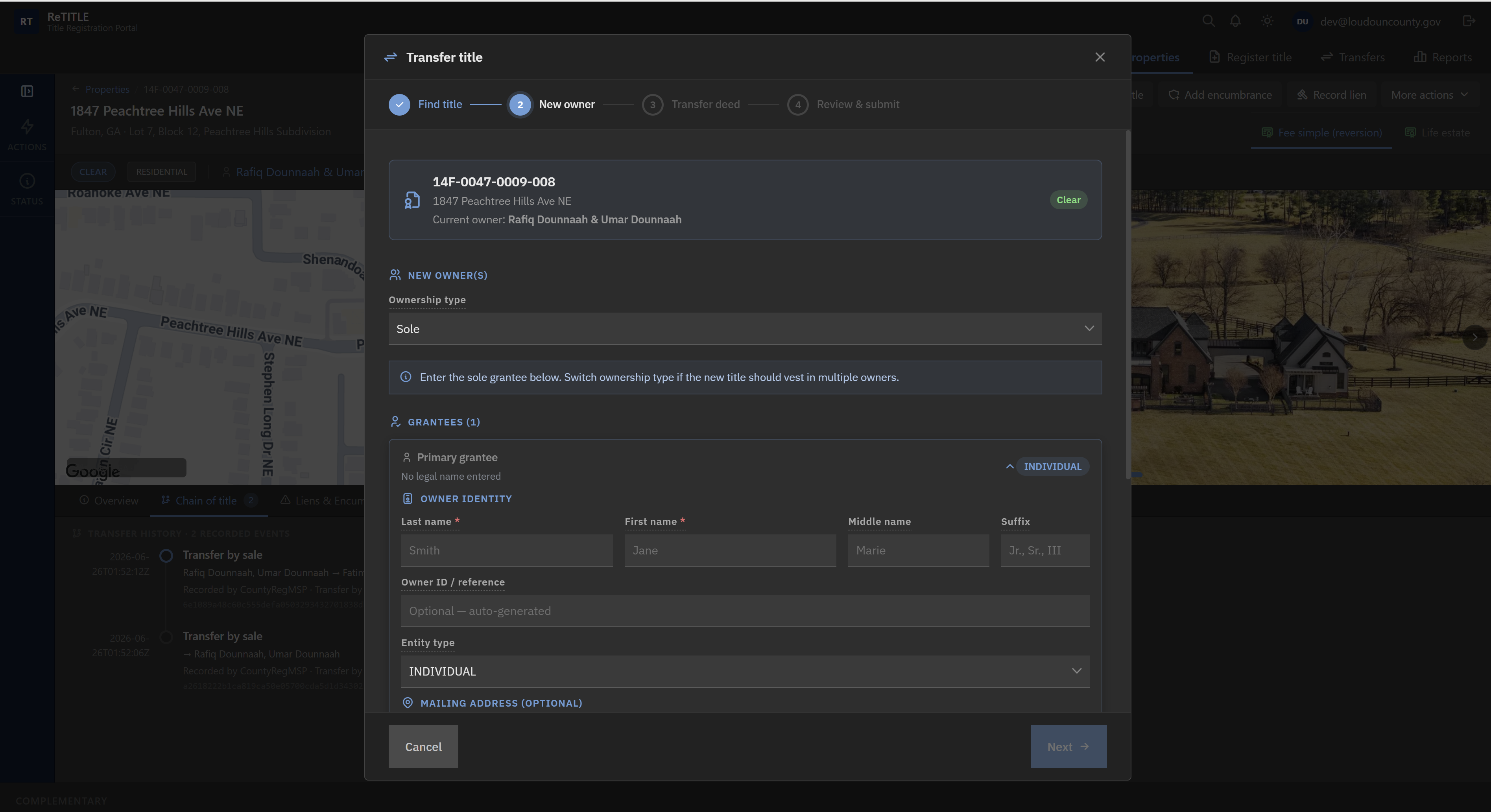Viewport: 1491px width, 812px height.
Task: Click the INDIVIDUAL badge on Primary grantee
Action: [x=1052, y=467]
